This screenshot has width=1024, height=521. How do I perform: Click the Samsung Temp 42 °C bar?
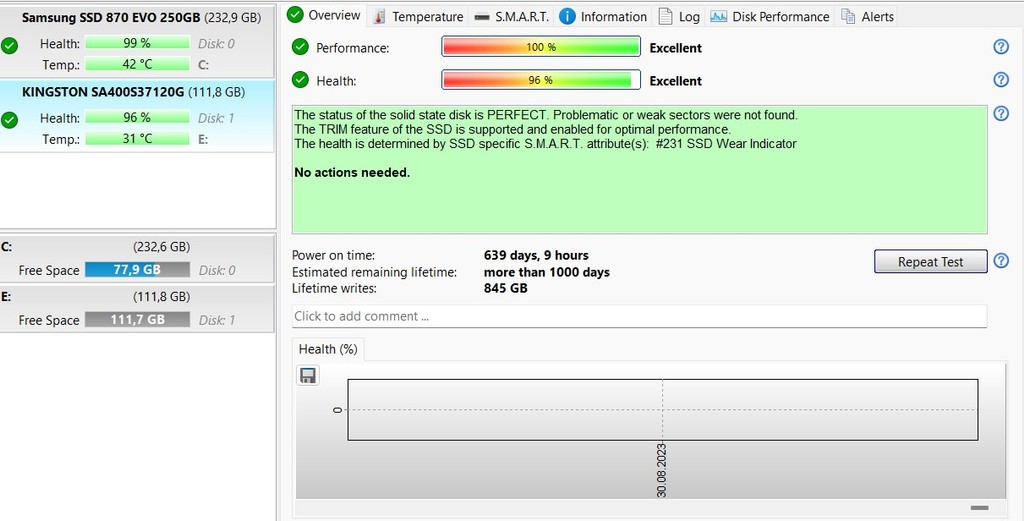click(x=137, y=64)
